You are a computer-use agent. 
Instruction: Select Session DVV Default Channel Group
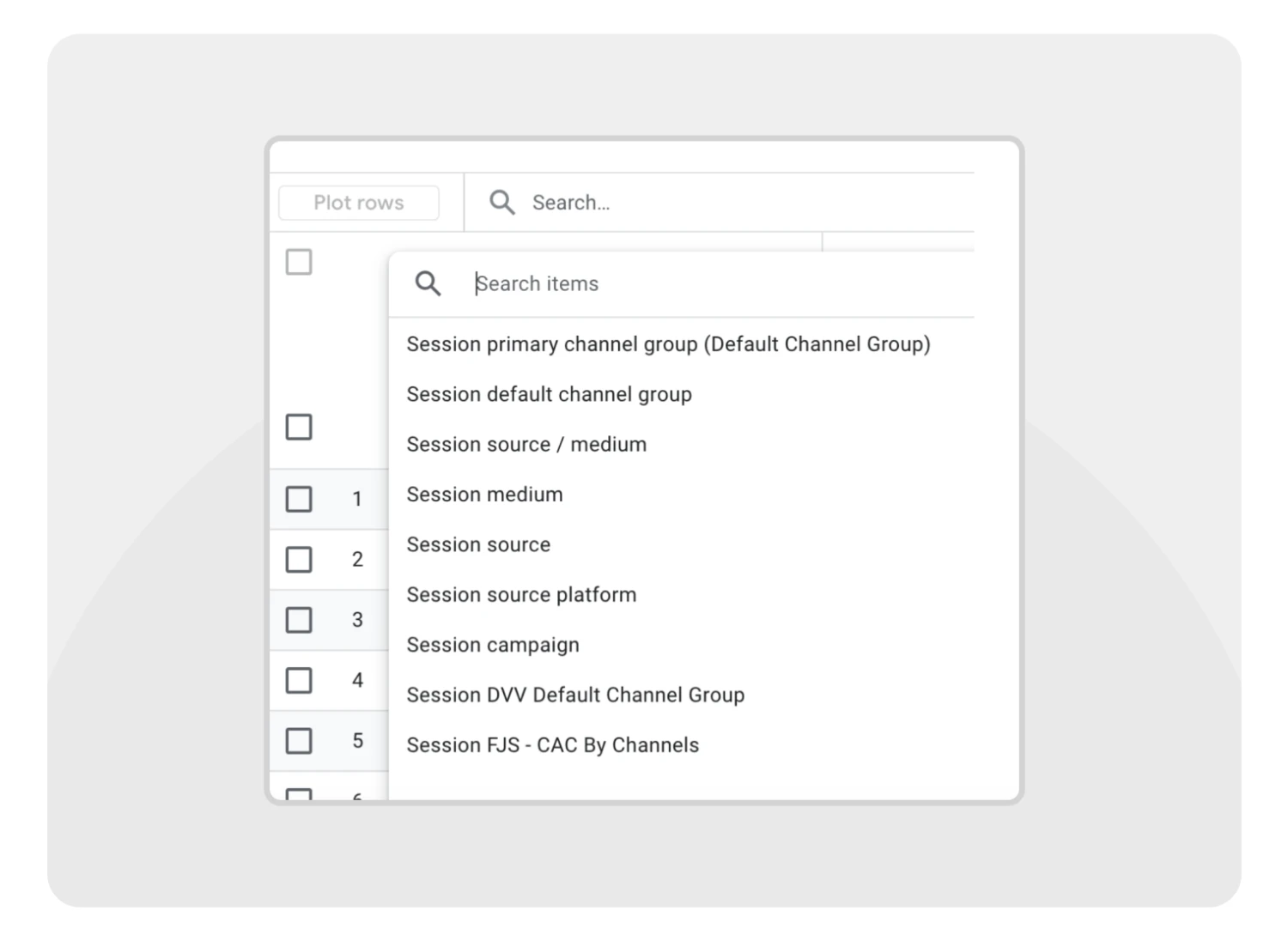[x=575, y=695]
